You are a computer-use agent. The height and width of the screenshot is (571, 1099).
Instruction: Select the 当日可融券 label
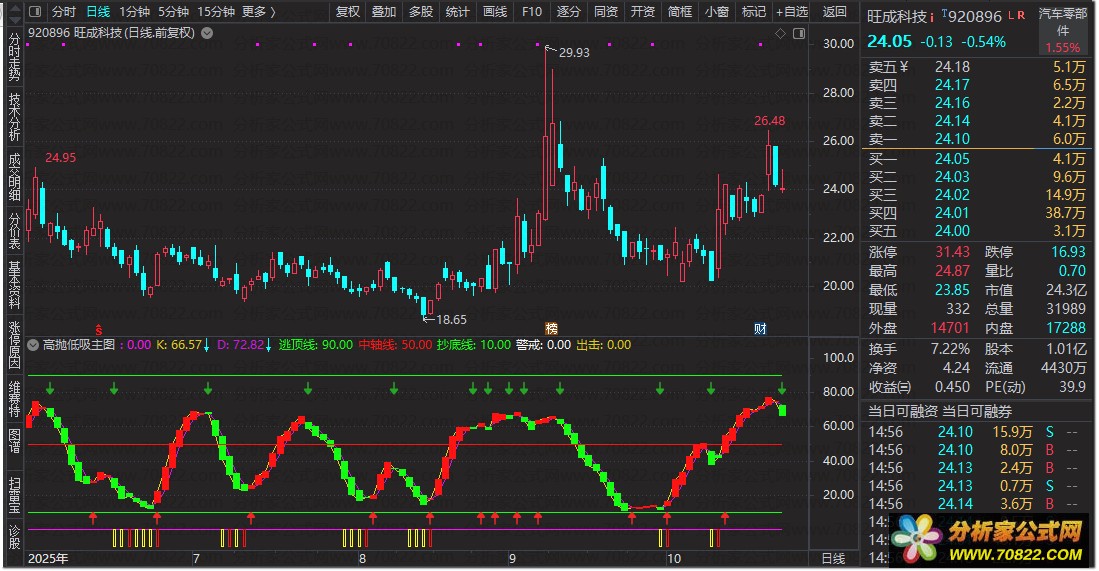pos(977,412)
